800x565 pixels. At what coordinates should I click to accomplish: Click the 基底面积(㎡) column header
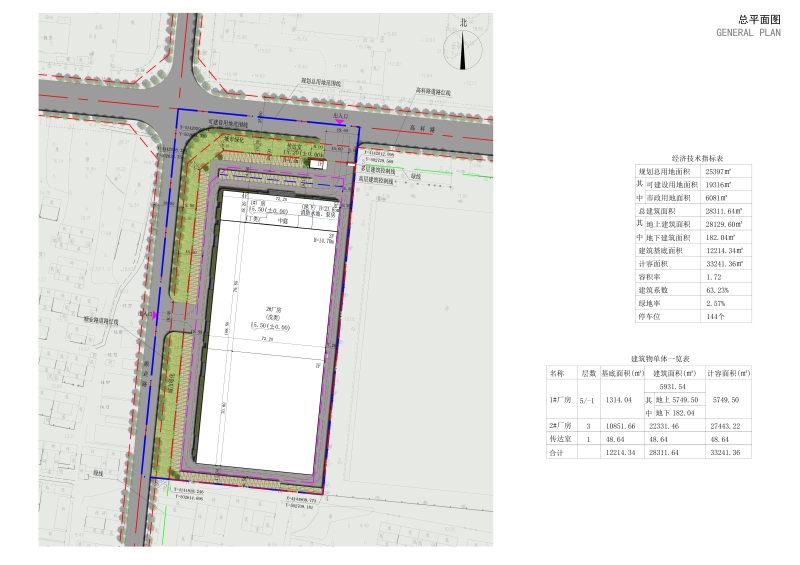[x=622, y=374]
